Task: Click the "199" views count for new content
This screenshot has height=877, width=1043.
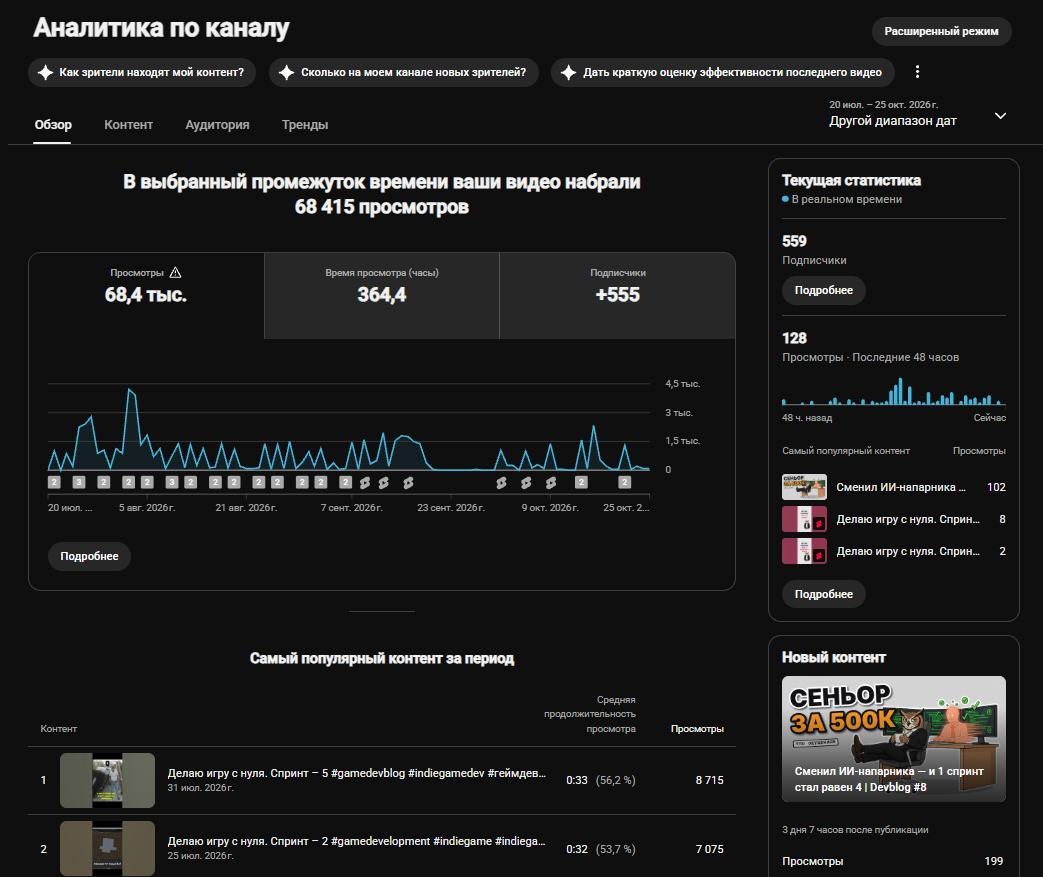Action: point(994,861)
